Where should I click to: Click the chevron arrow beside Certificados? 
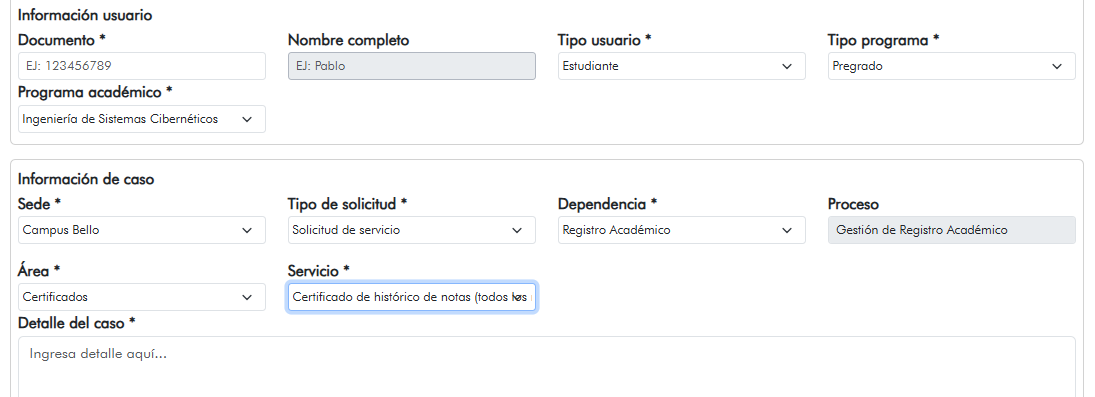point(247,297)
